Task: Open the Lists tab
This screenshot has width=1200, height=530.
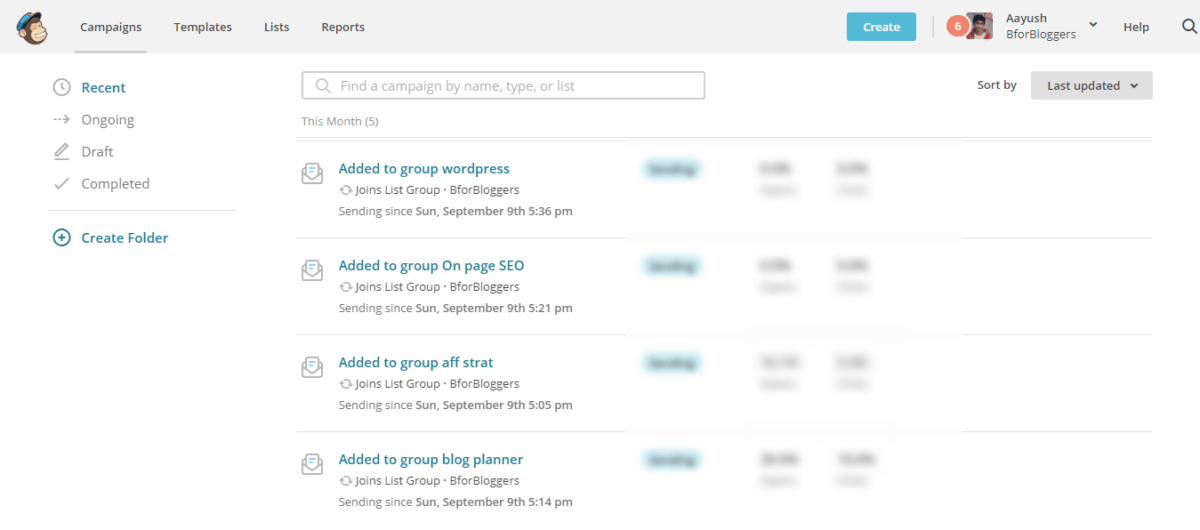Action: click(277, 27)
